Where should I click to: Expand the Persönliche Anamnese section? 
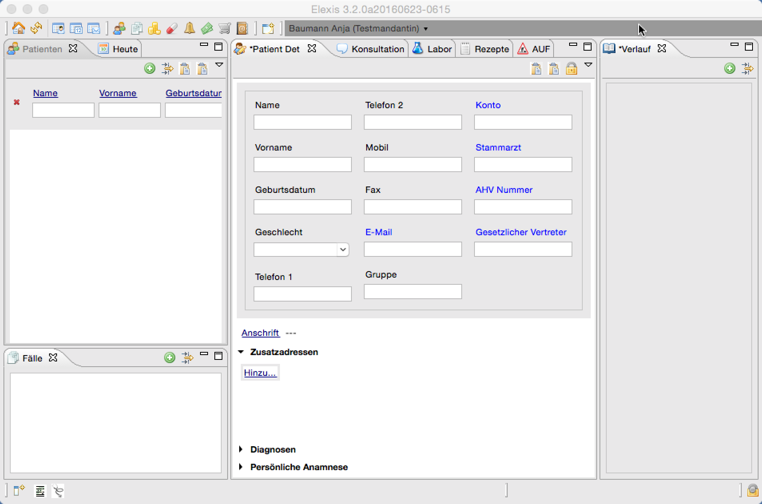click(x=241, y=467)
